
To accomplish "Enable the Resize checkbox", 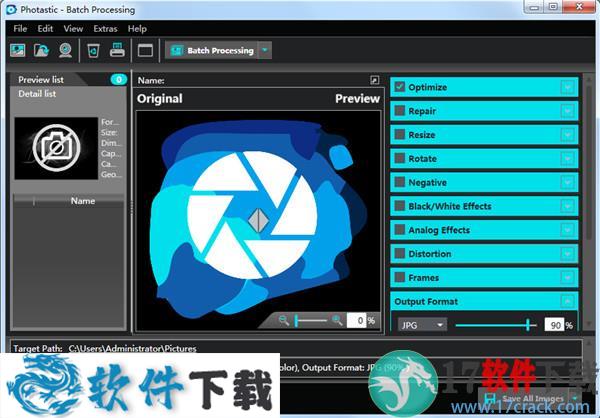I will (400, 134).
